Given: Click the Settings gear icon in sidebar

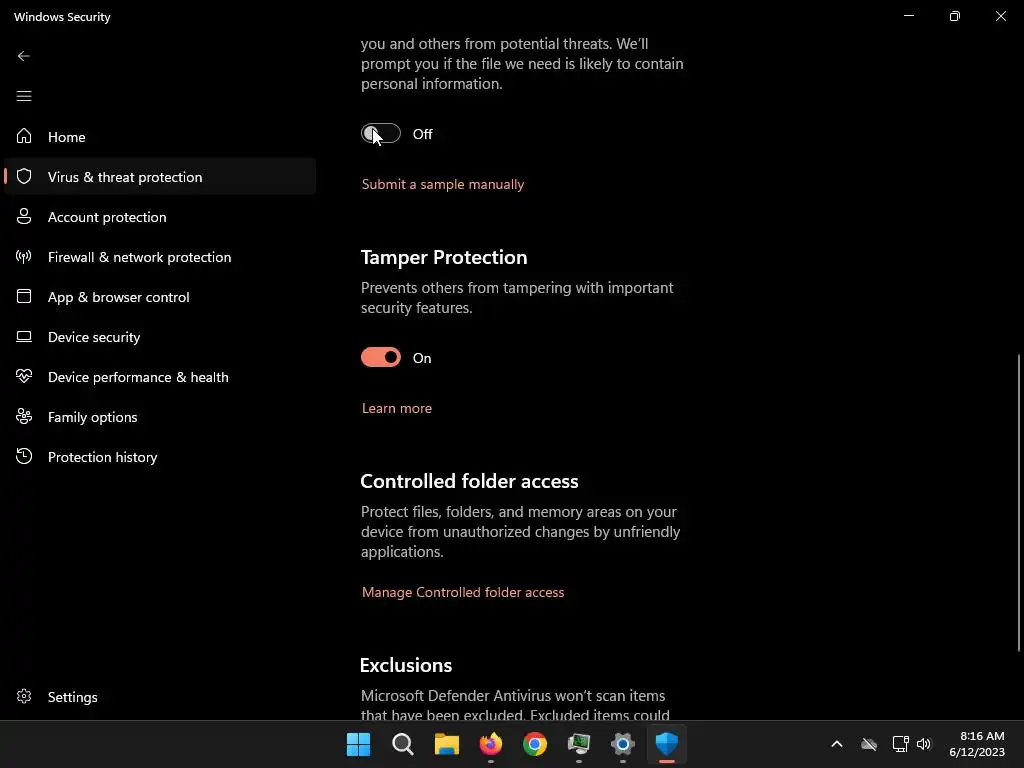Looking at the screenshot, I should (24, 696).
